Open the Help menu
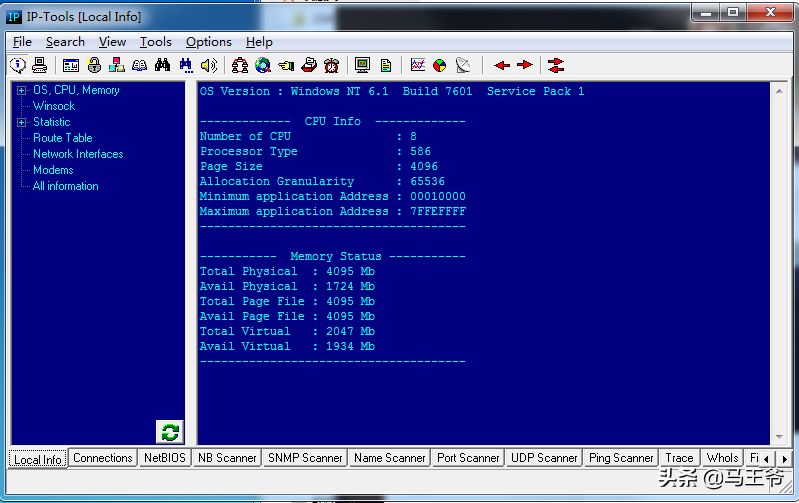The height and width of the screenshot is (503, 799). coord(259,42)
